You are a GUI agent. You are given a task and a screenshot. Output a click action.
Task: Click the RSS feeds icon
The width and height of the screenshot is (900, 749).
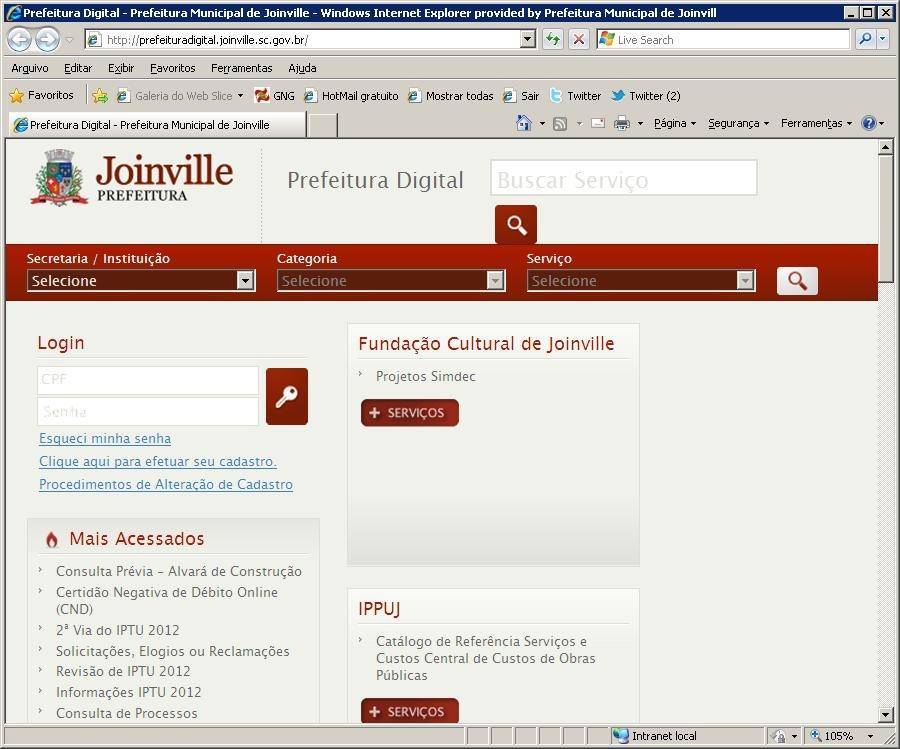pos(560,123)
